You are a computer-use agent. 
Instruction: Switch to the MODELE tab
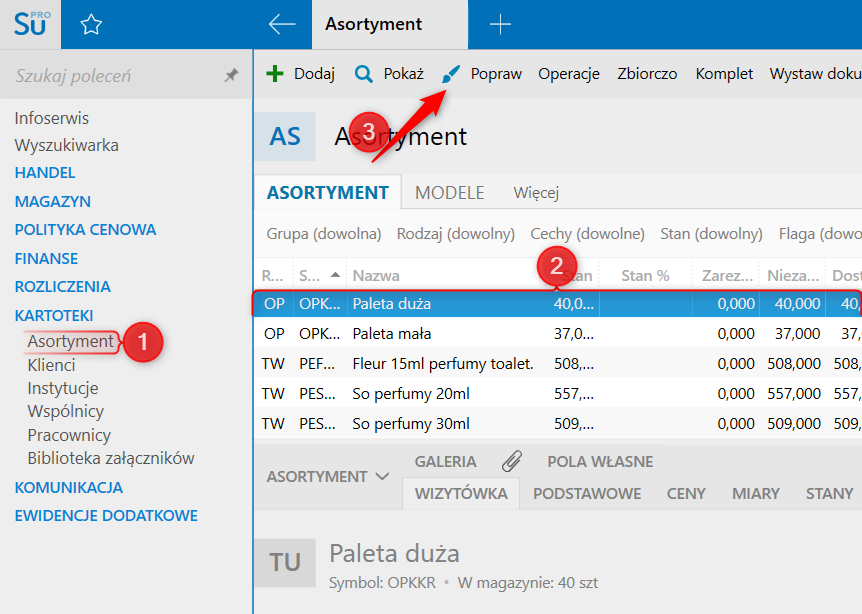pos(450,193)
